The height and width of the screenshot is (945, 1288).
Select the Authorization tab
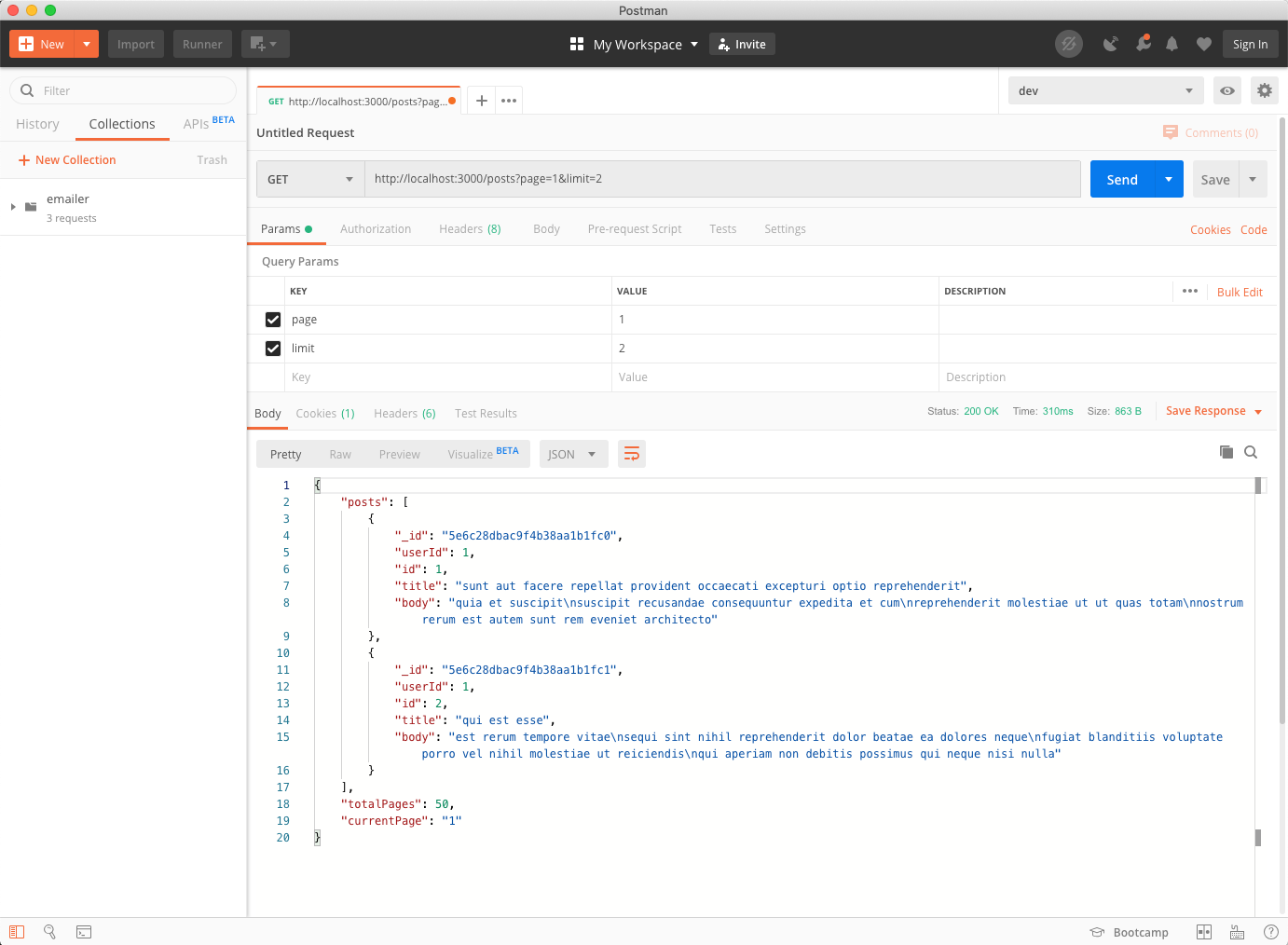point(376,229)
